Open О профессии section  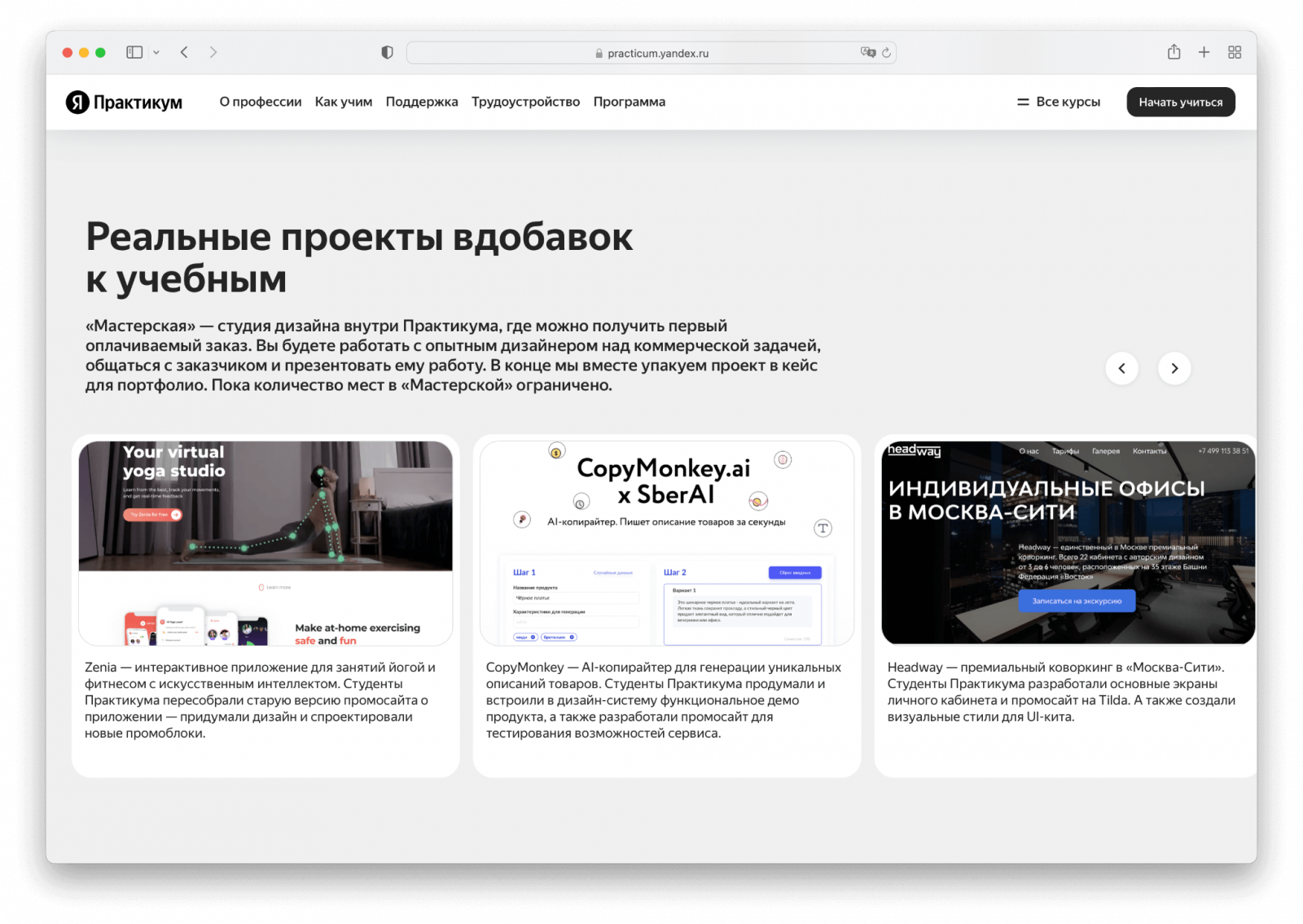point(261,102)
